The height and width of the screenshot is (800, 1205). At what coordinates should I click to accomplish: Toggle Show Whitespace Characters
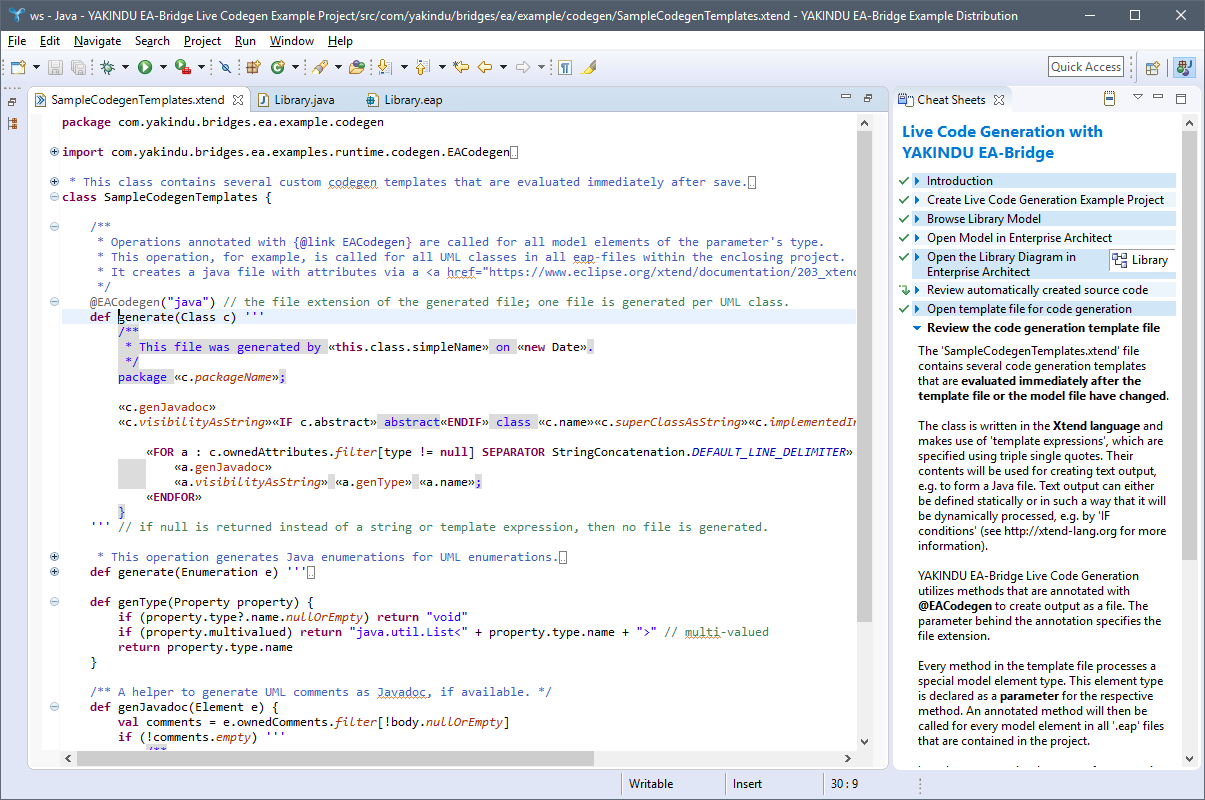[x=565, y=67]
